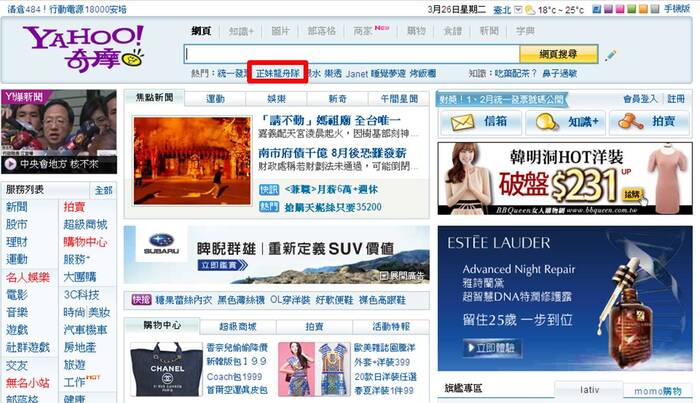Click the Subaru logo in the banner ad
700x403 pixels.
[161, 244]
